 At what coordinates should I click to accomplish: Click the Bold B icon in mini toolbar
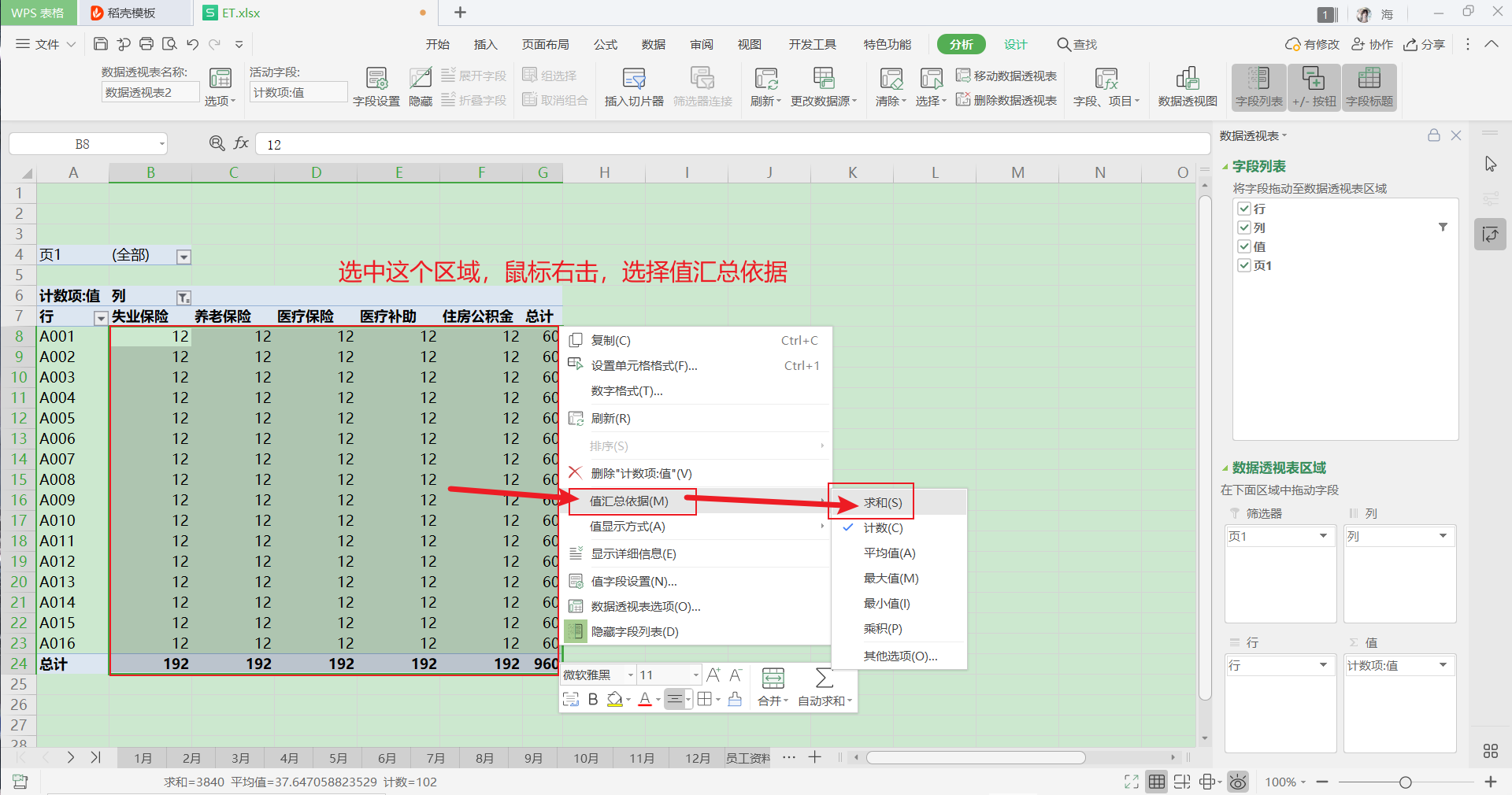click(x=593, y=699)
